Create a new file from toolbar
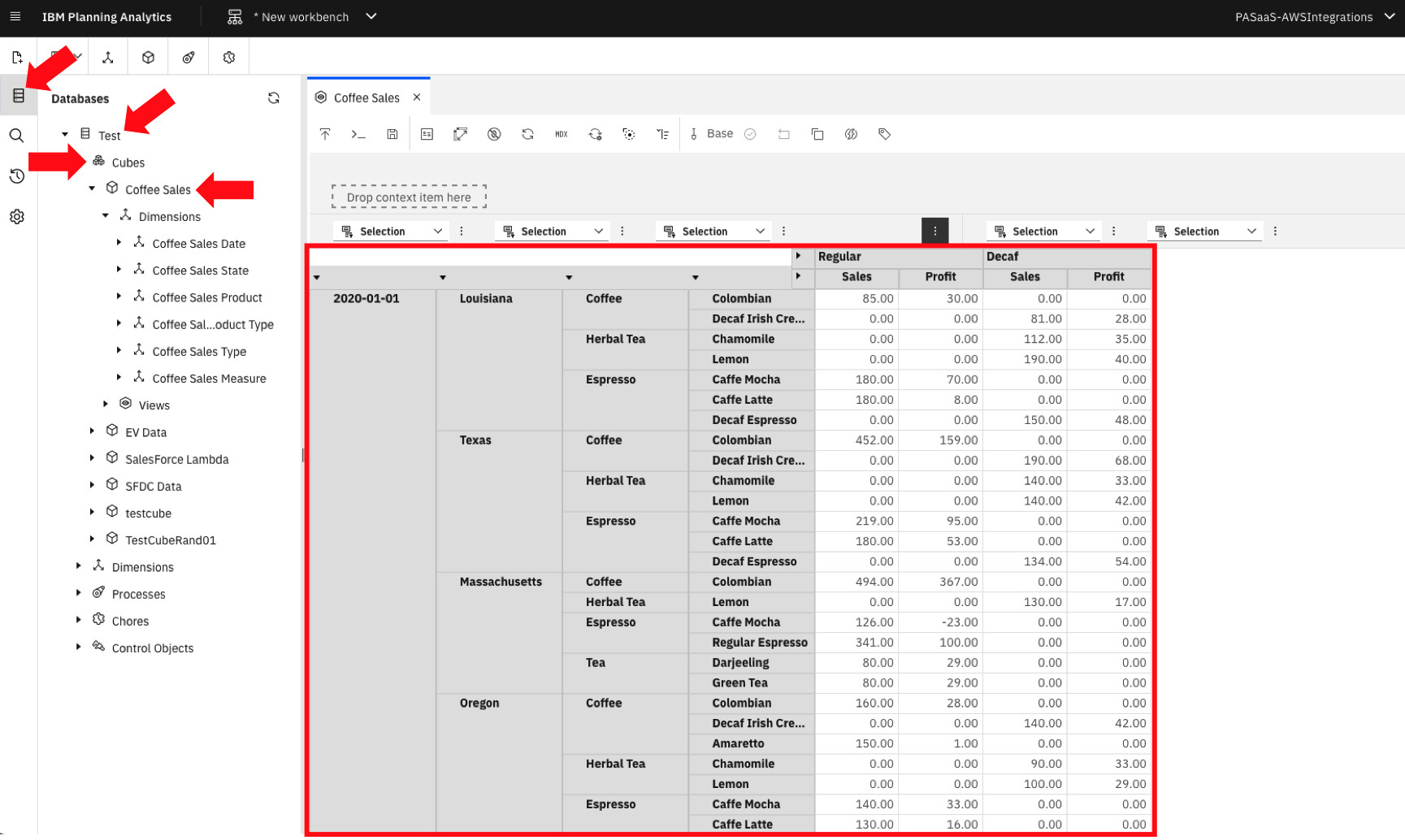The height and width of the screenshot is (840, 1405). (17, 58)
